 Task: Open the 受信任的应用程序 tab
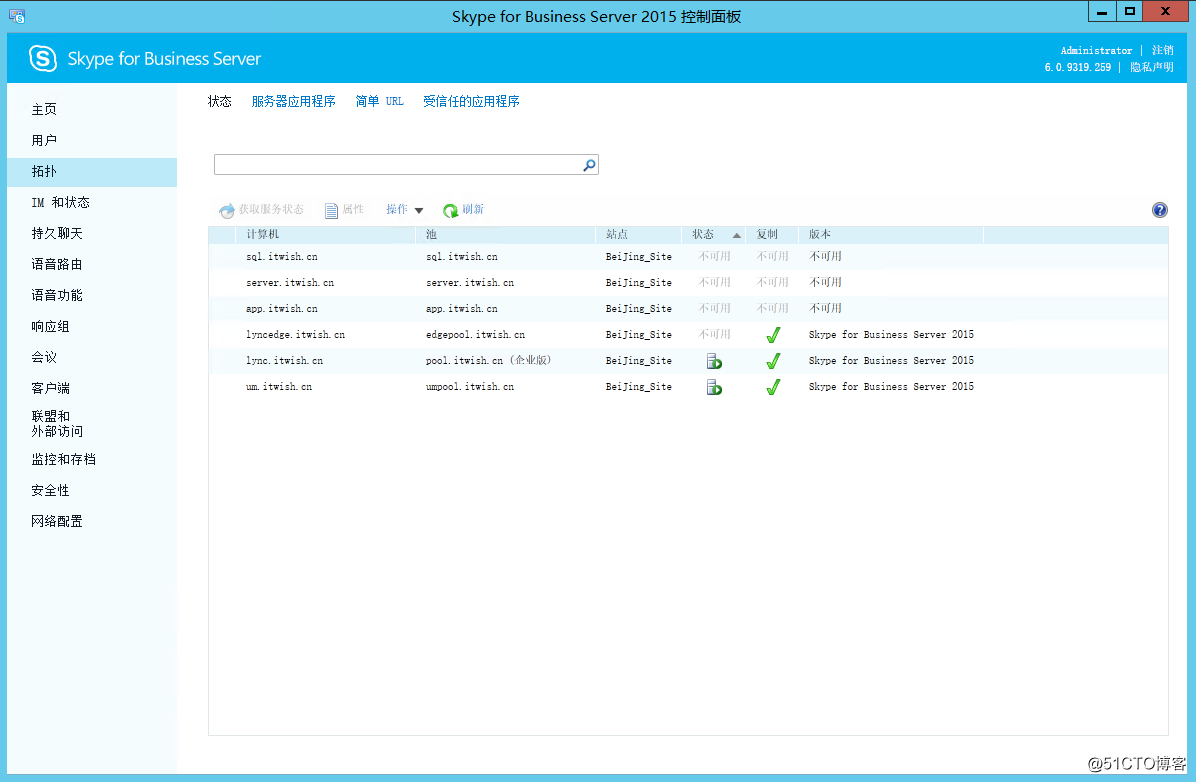pos(471,101)
